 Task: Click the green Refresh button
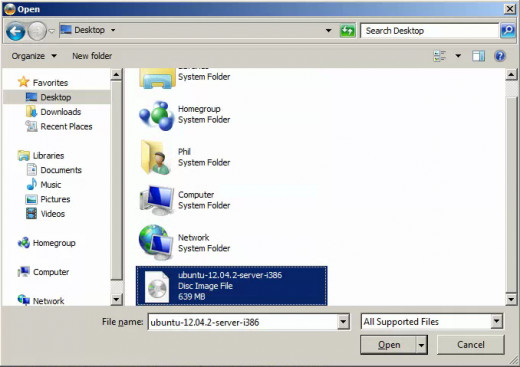347,31
